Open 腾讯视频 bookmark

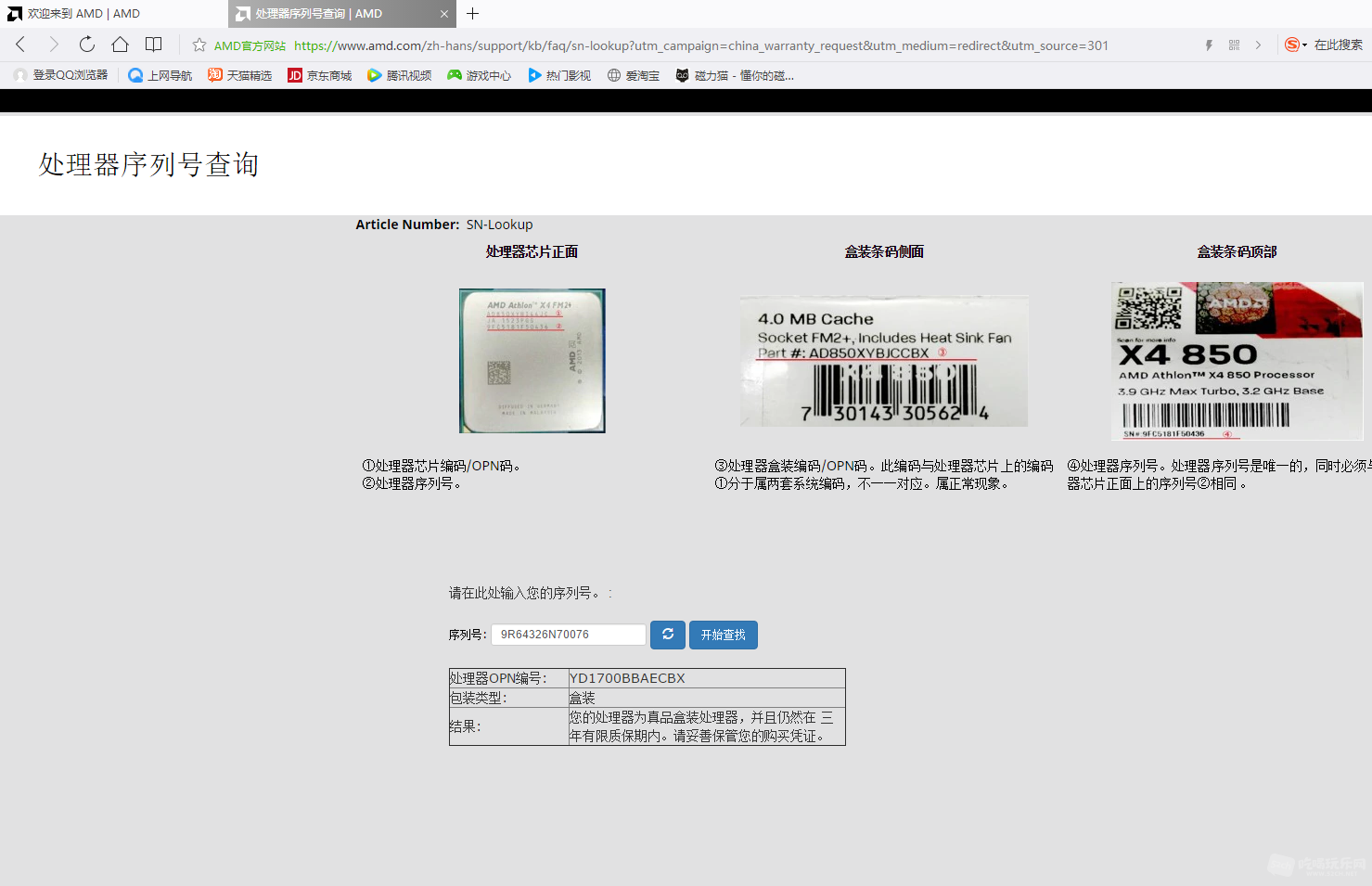pyautogui.click(x=399, y=75)
